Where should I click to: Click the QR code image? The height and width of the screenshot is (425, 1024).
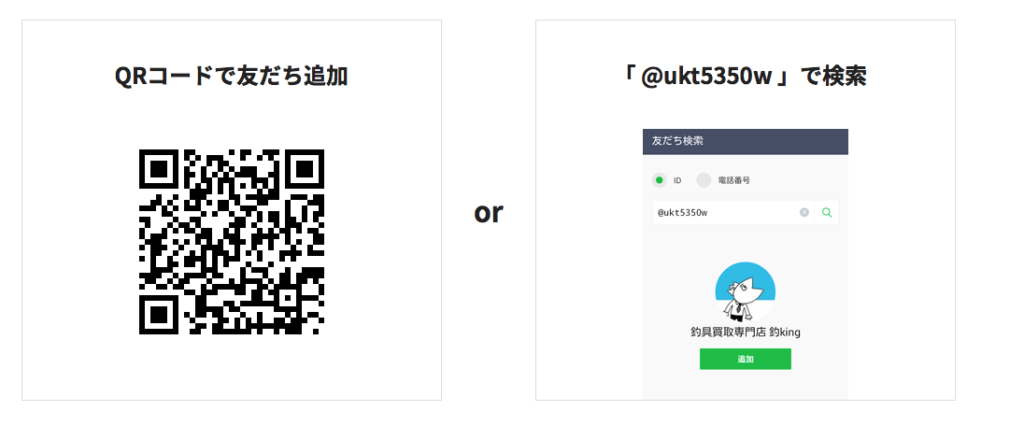pos(232,242)
